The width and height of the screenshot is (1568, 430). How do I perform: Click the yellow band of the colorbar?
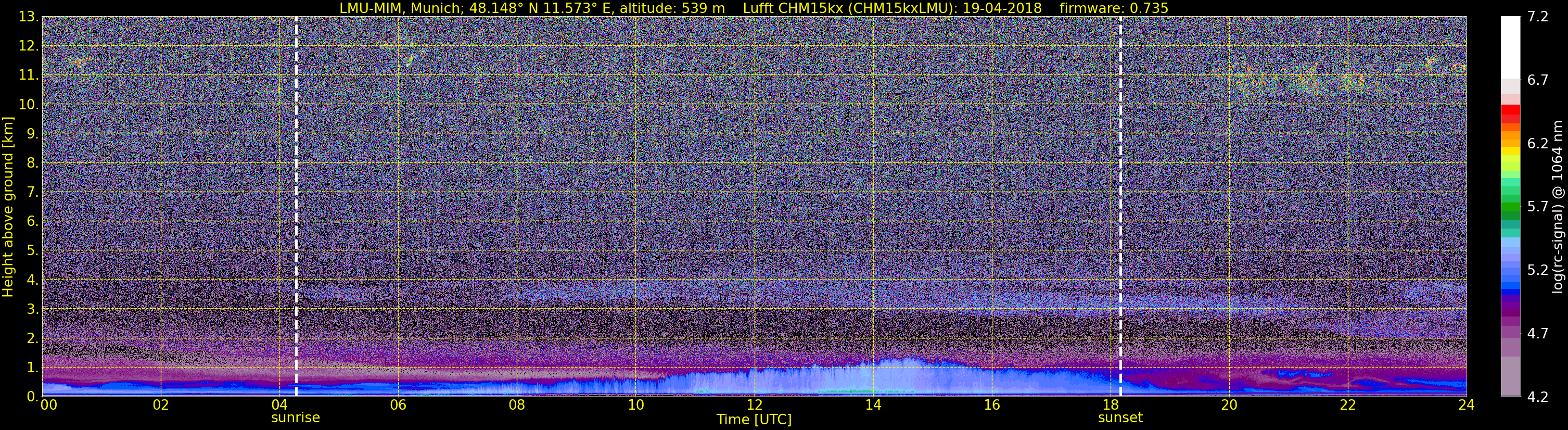[x=1510, y=151]
